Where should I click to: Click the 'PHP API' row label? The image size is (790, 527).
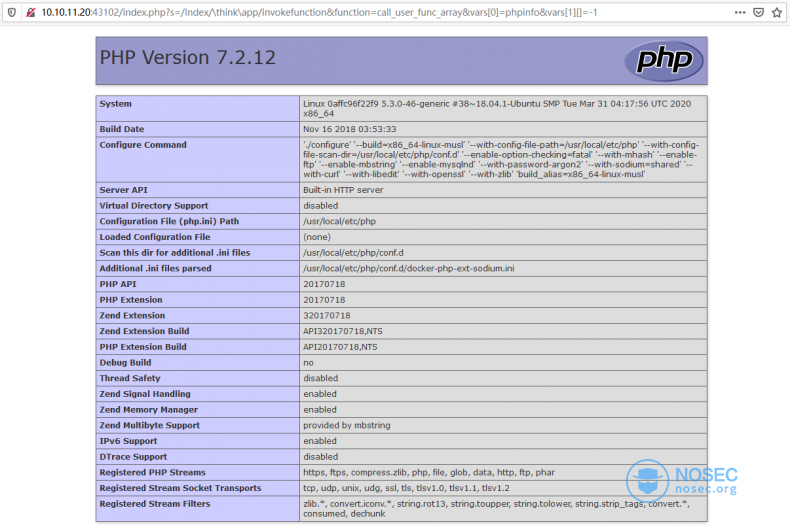click(x=118, y=284)
